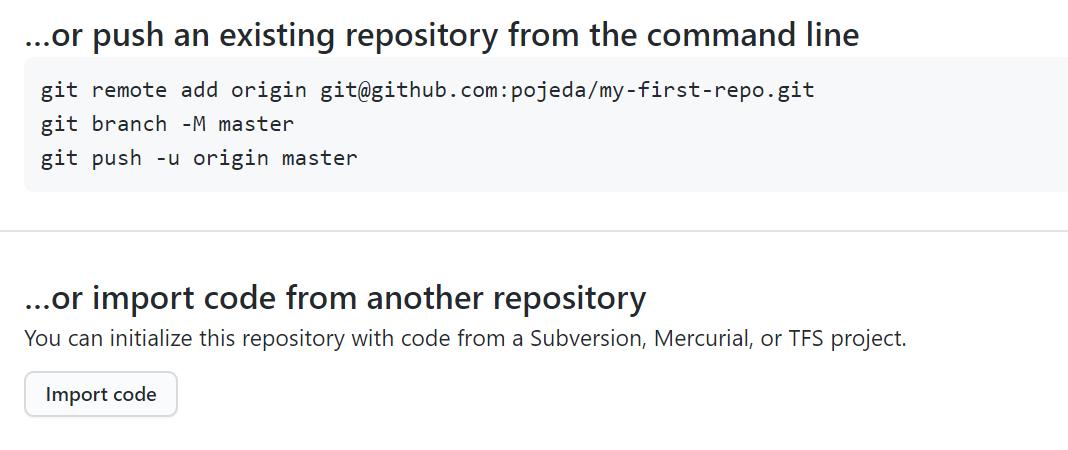The height and width of the screenshot is (450, 1068).
Task: Click the git branch -M master command
Action: [167, 124]
